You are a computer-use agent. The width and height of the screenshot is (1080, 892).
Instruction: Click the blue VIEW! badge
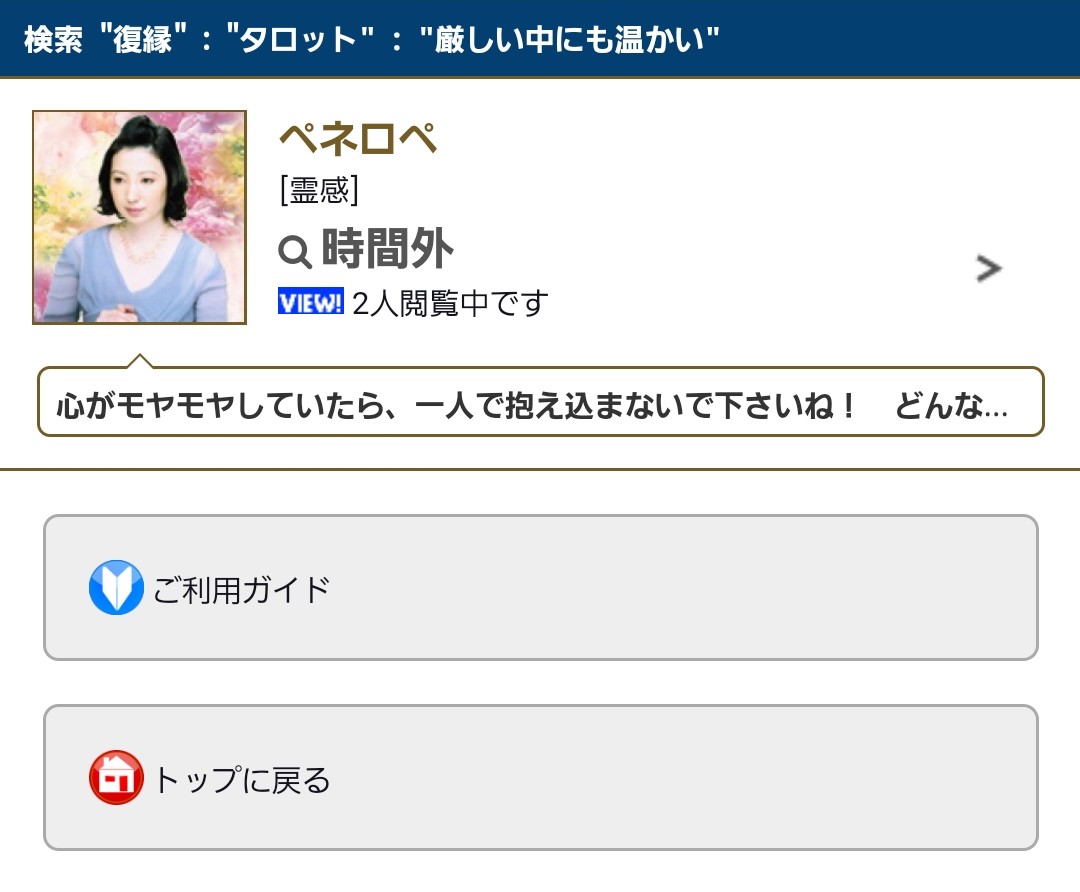coord(311,301)
